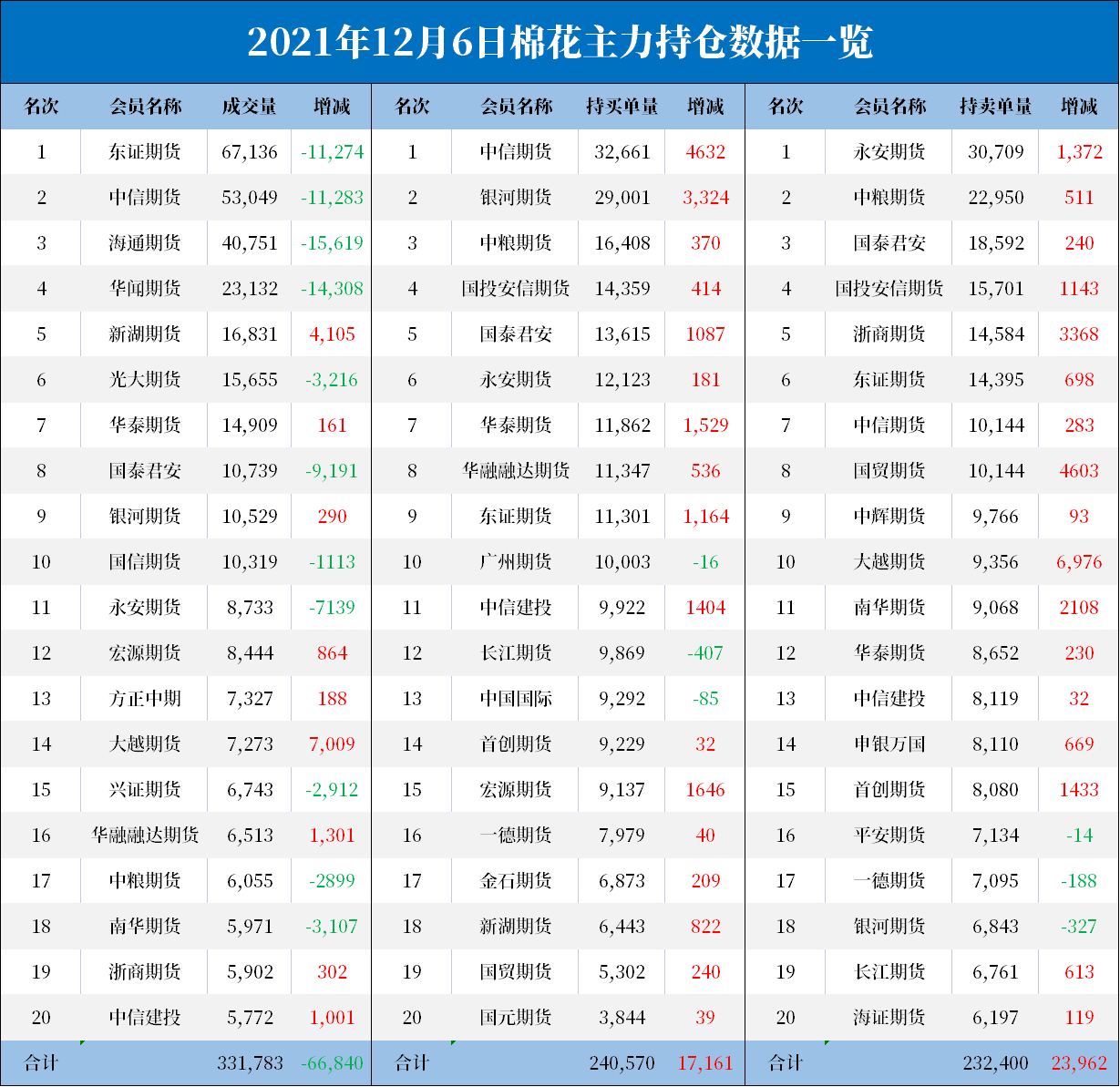
Task: Click the short position value 30,709
Action: click(x=996, y=152)
